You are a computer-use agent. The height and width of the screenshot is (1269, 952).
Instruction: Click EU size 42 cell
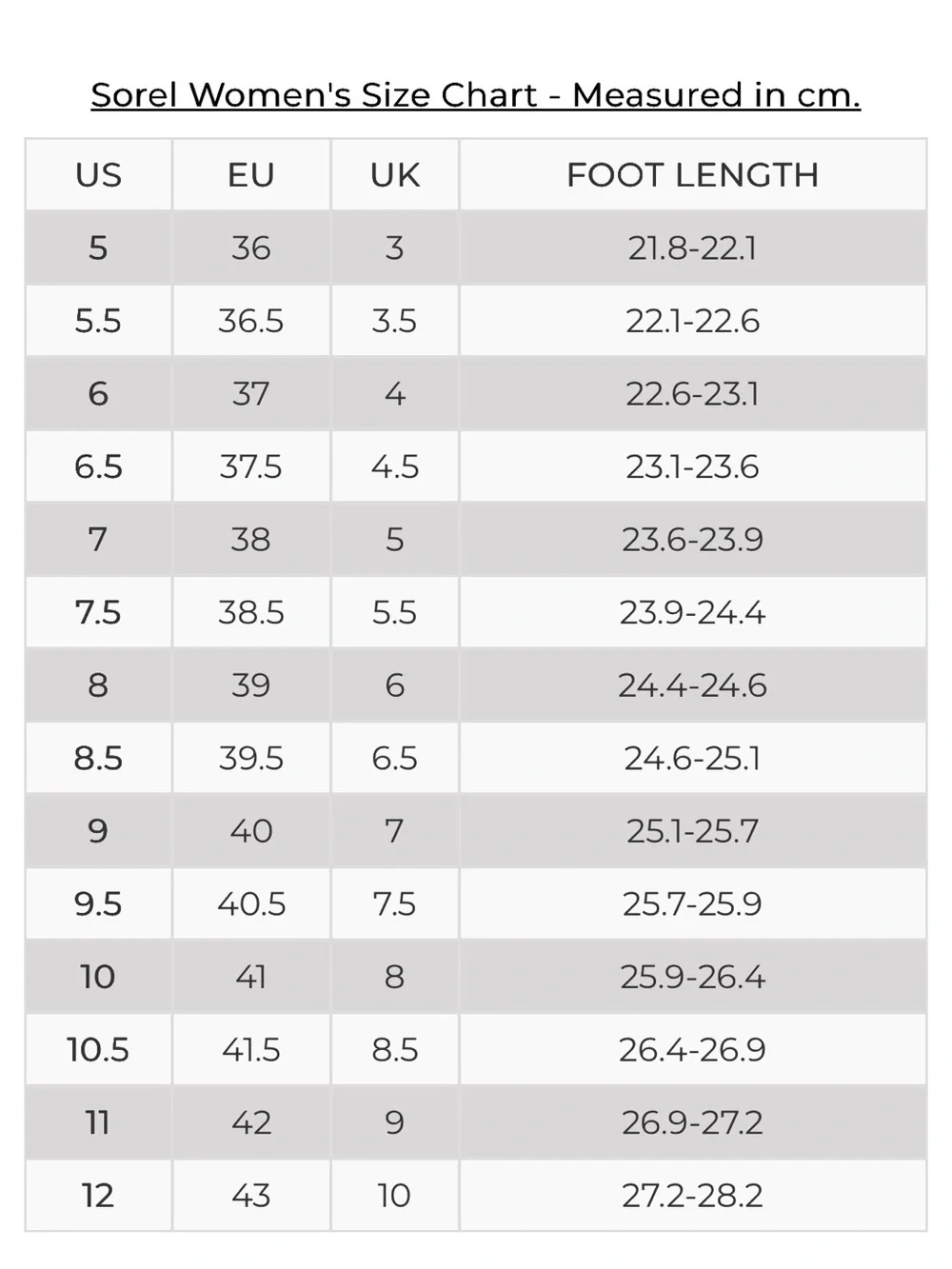pos(251,1122)
